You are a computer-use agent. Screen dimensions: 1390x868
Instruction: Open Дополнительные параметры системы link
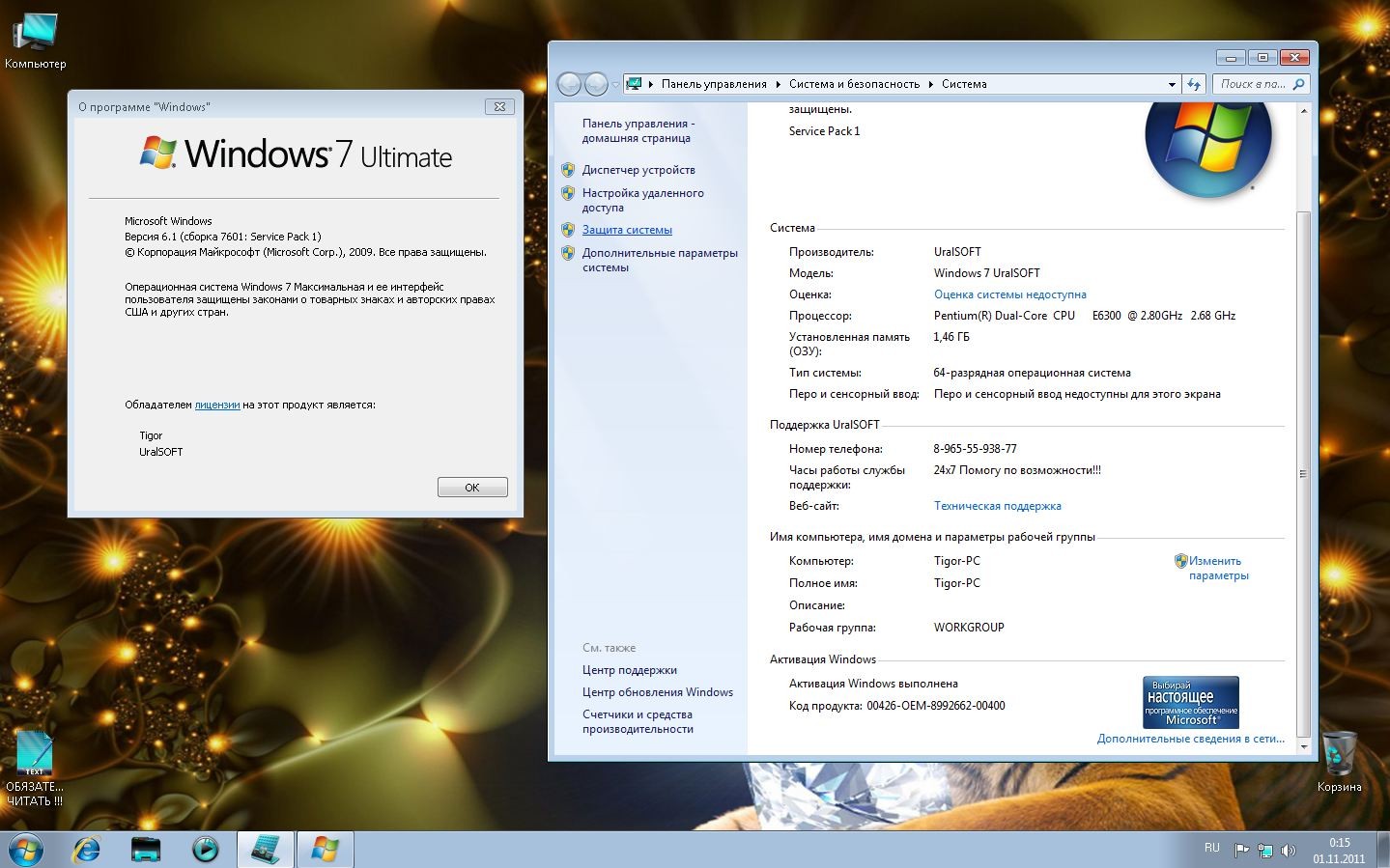(x=660, y=260)
